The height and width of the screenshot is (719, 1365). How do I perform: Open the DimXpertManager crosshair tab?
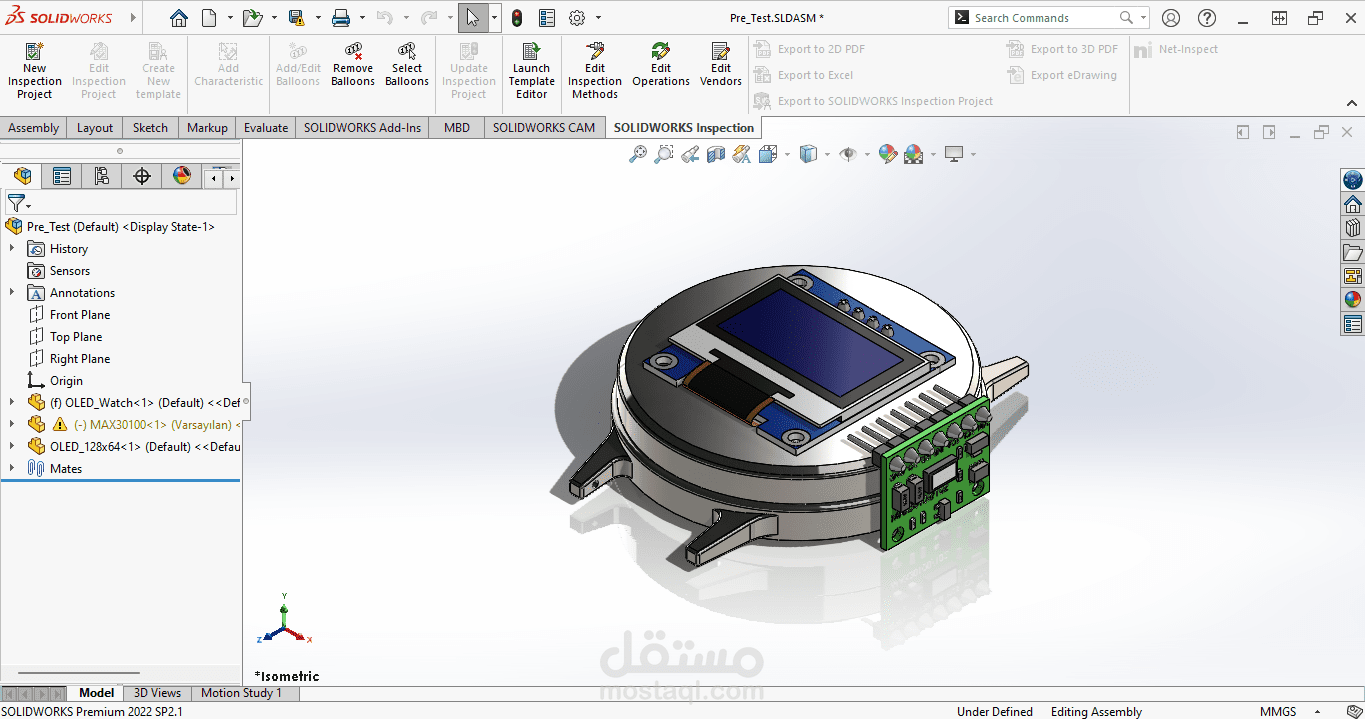(x=142, y=176)
